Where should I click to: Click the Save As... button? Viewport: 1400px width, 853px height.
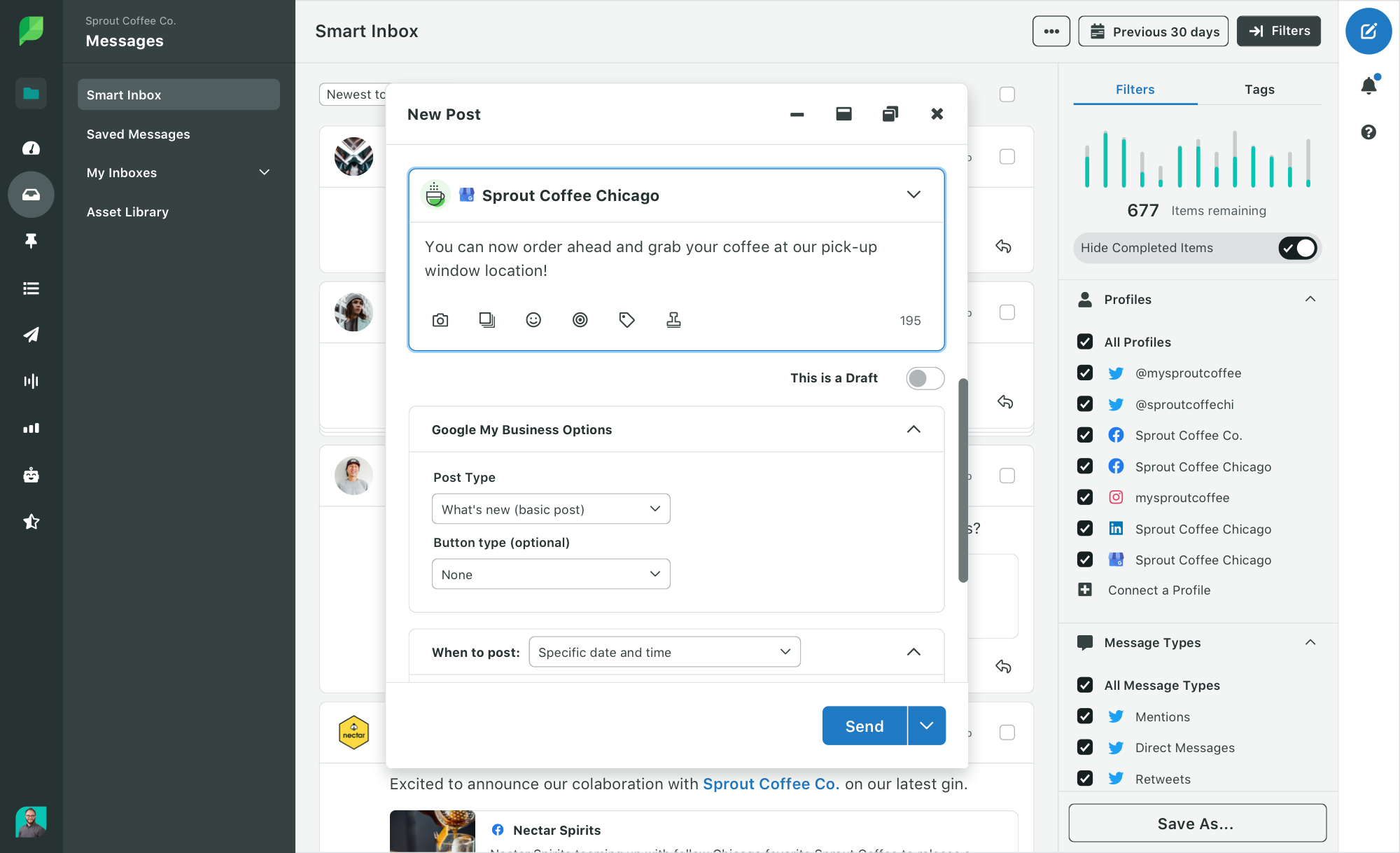point(1197,824)
